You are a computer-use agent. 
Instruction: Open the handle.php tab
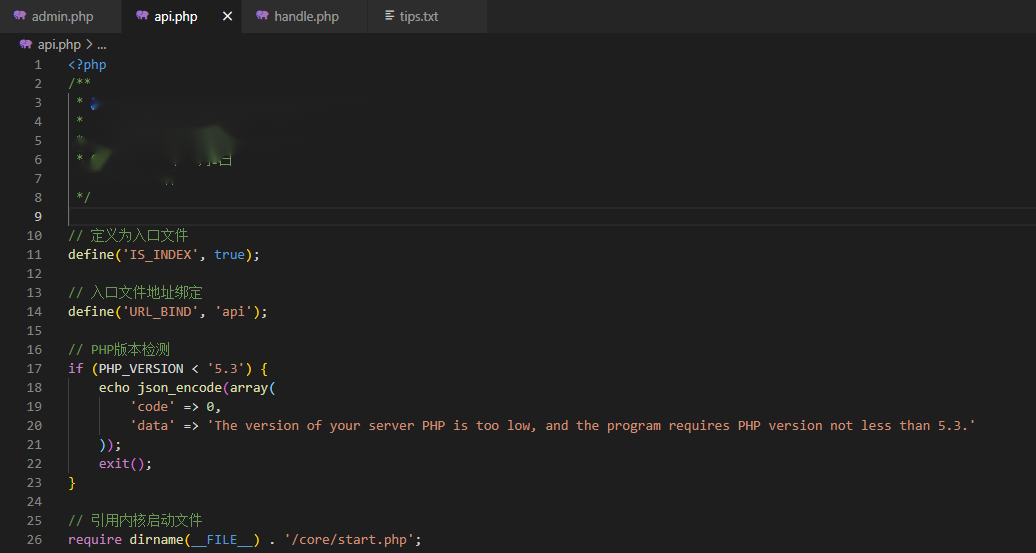[305, 17]
